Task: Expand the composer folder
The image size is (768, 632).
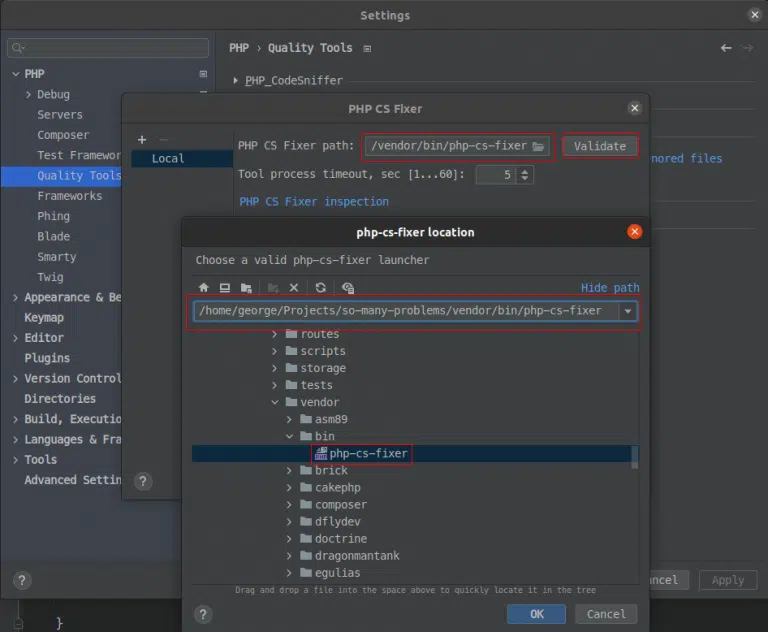Action: click(x=289, y=505)
